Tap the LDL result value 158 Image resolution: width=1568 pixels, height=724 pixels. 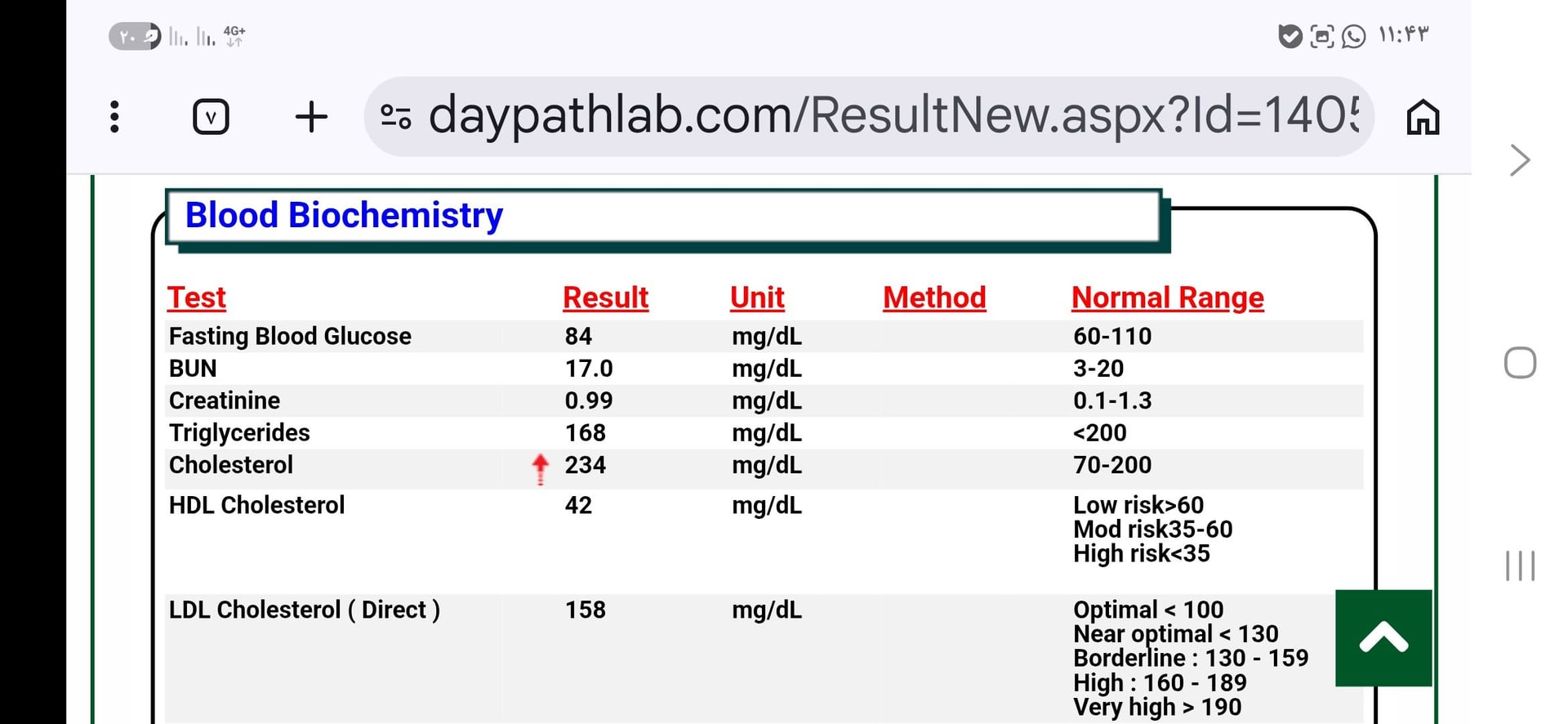[x=585, y=610]
